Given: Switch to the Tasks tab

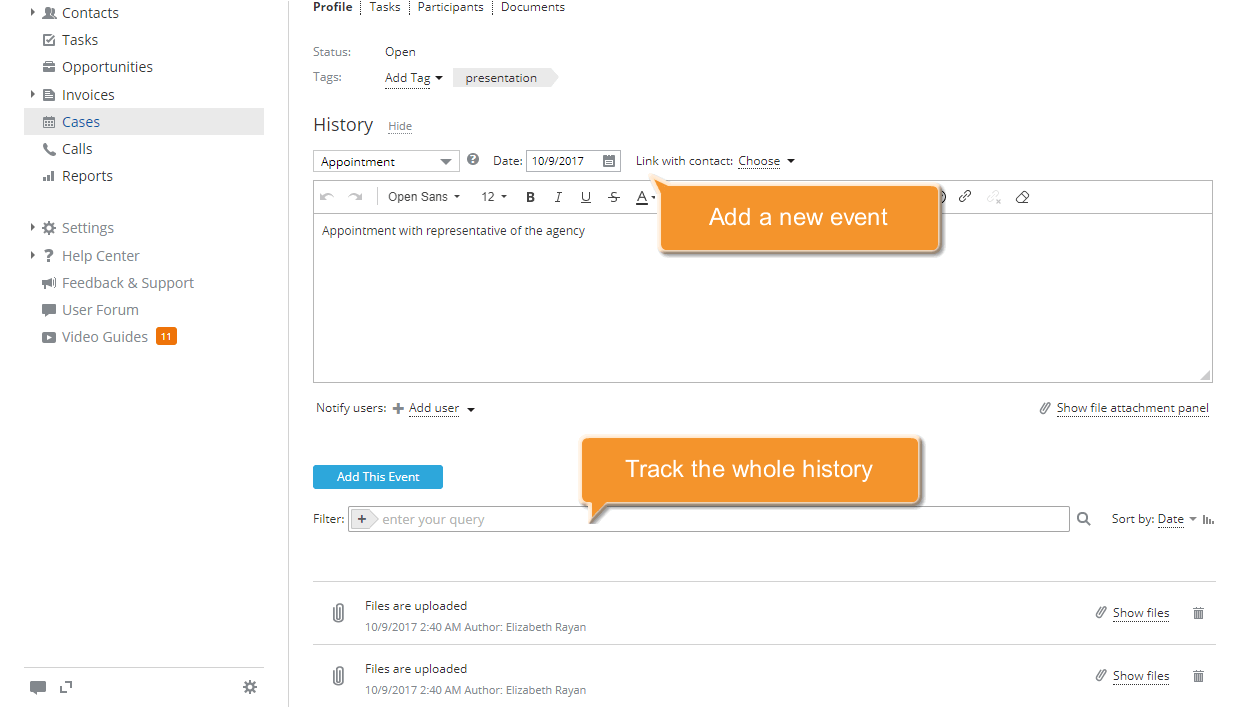Looking at the screenshot, I should point(384,7).
